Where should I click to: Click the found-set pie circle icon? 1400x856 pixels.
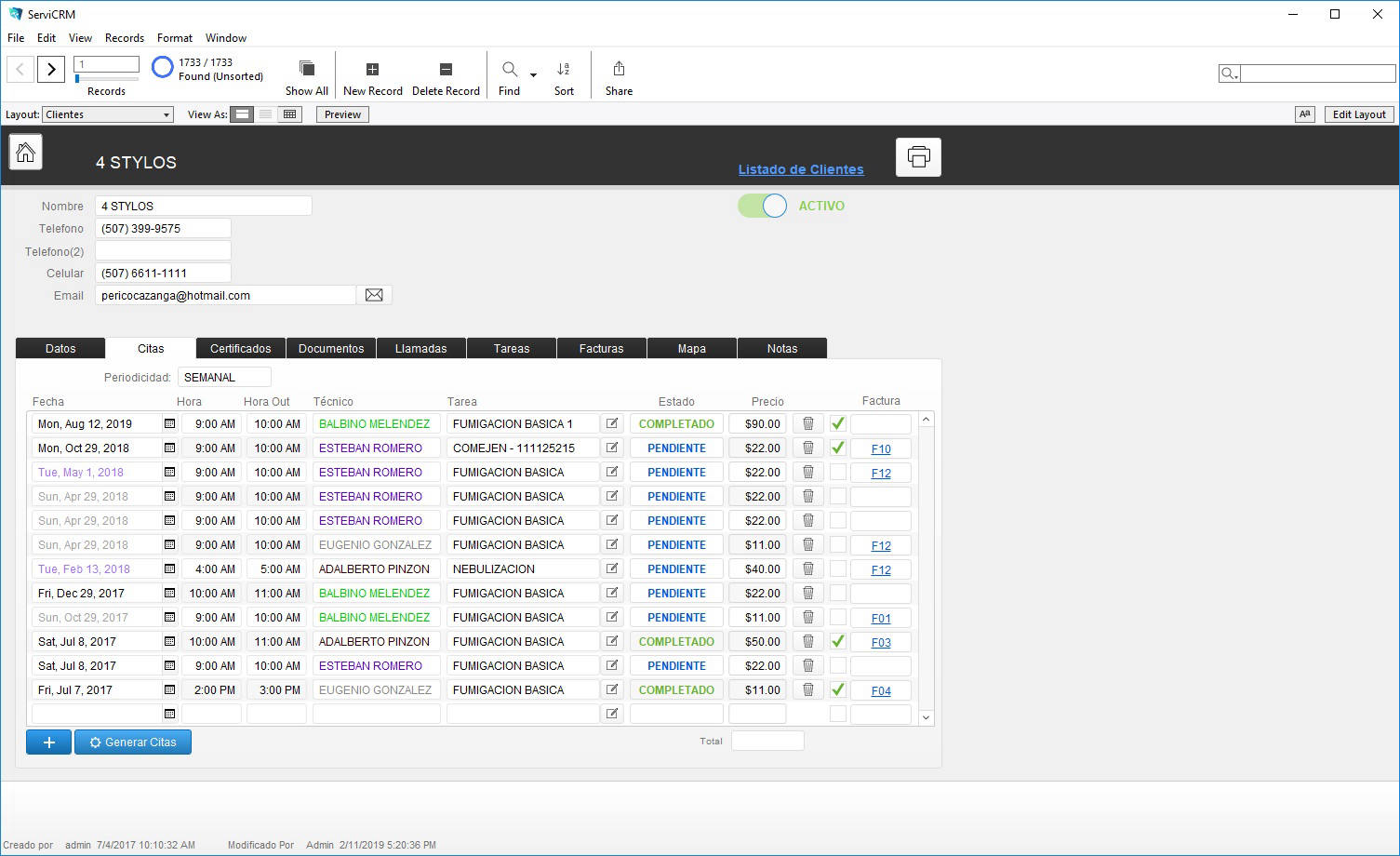click(x=163, y=68)
